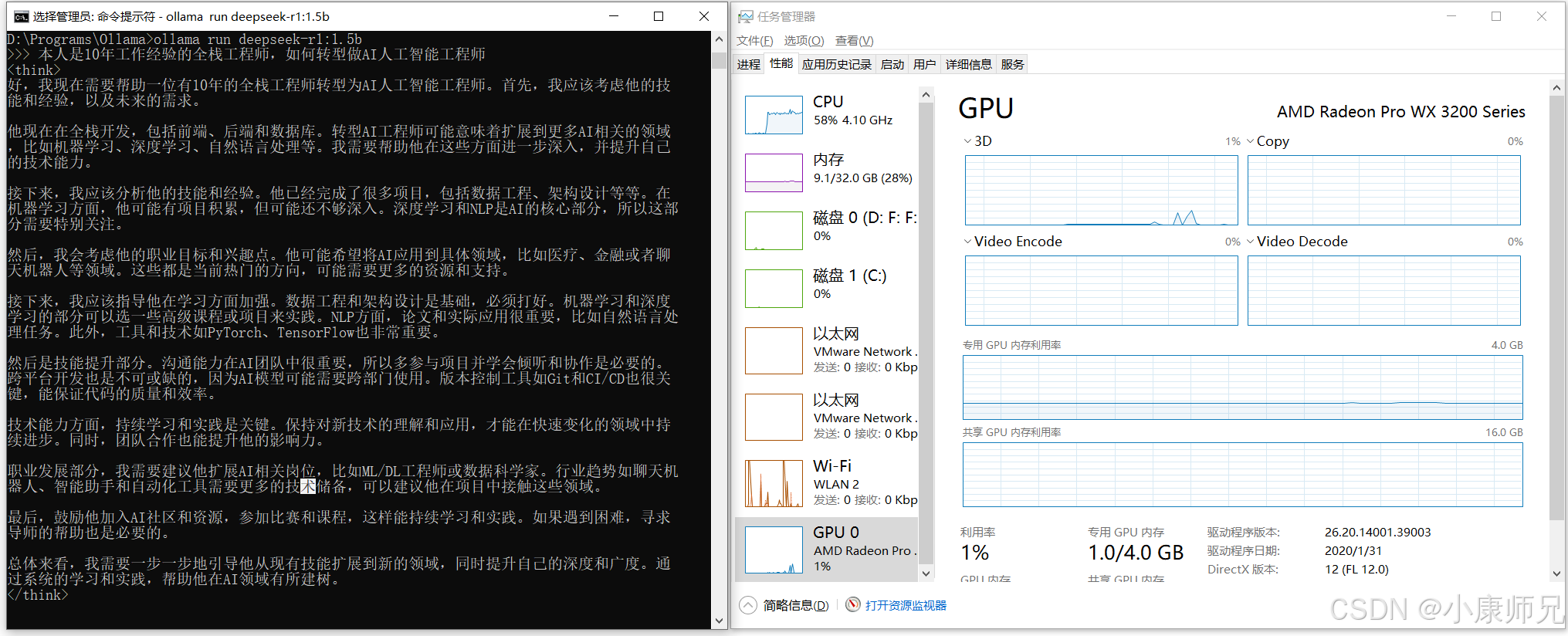Click the Video Decode graph
This screenshot has width=1568, height=636.
pos(1383,290)
